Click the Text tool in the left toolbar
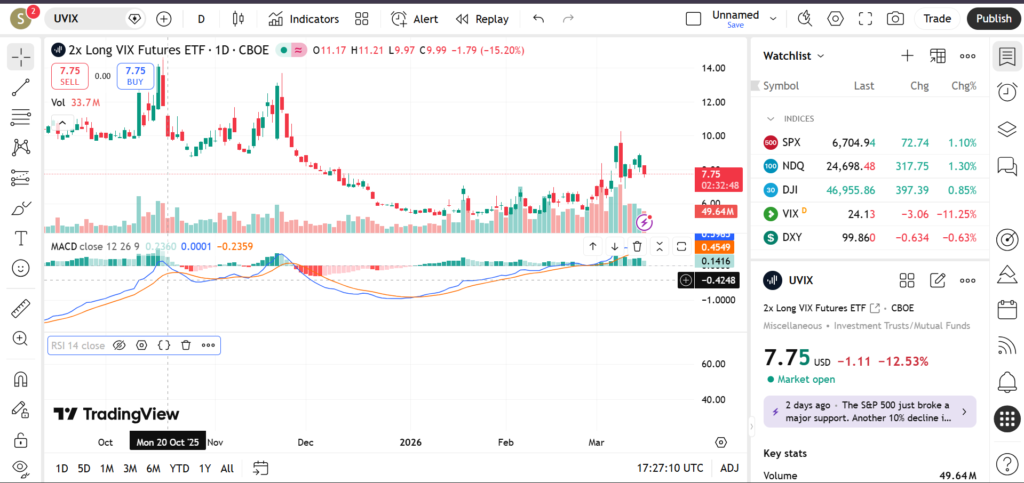The height and width of the screenshot is (483, 1024). 20,238
